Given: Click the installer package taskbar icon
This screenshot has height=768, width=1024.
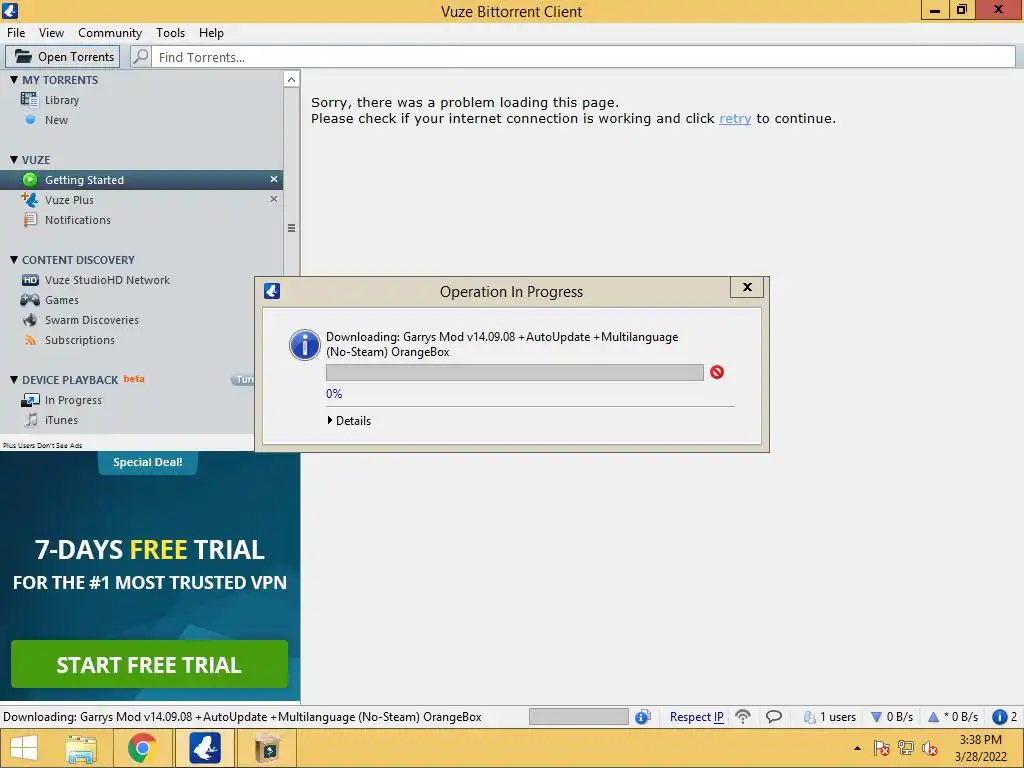Looking at the screenshot, I should click(x=267, y=748).
